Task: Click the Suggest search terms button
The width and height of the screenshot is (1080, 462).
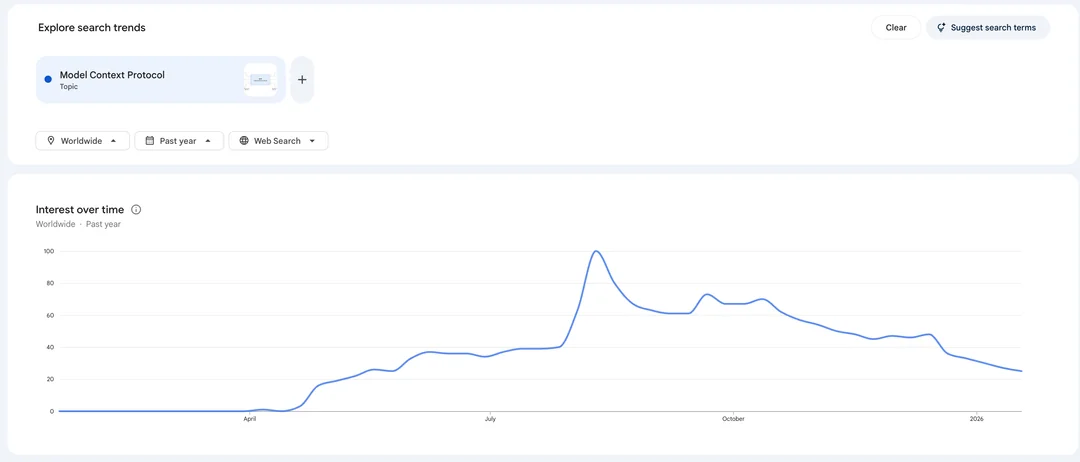Action: point(988,28)
